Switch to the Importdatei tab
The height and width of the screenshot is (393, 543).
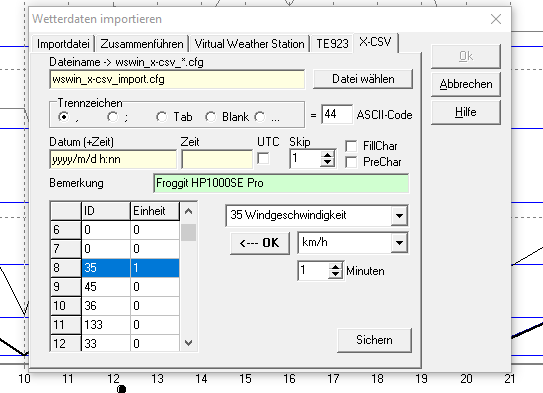click(x=63, y=44)
